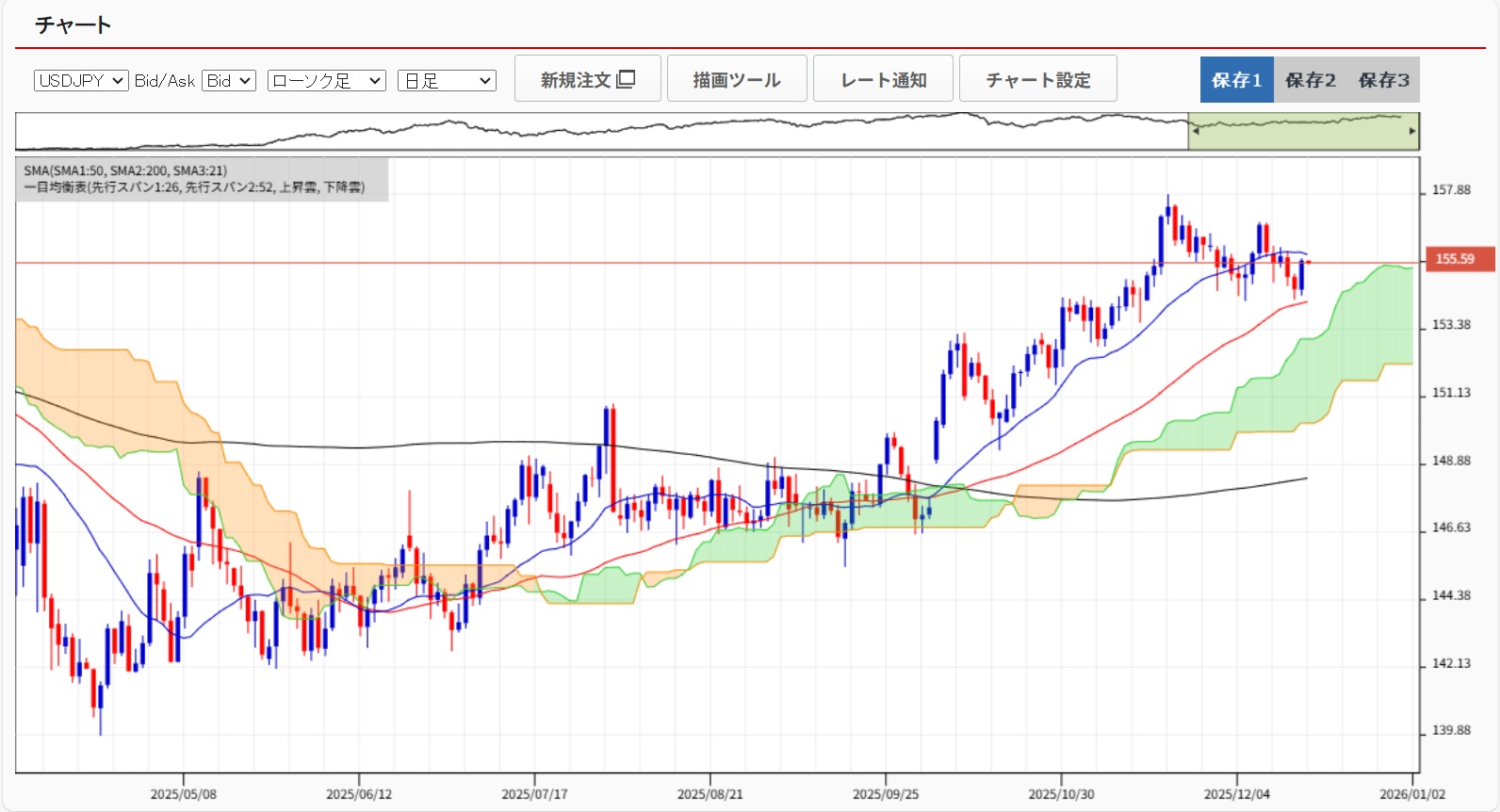1500x812 pixels.
Task: Expand the ローソク足 chart type dropdown
Action: 326,81
